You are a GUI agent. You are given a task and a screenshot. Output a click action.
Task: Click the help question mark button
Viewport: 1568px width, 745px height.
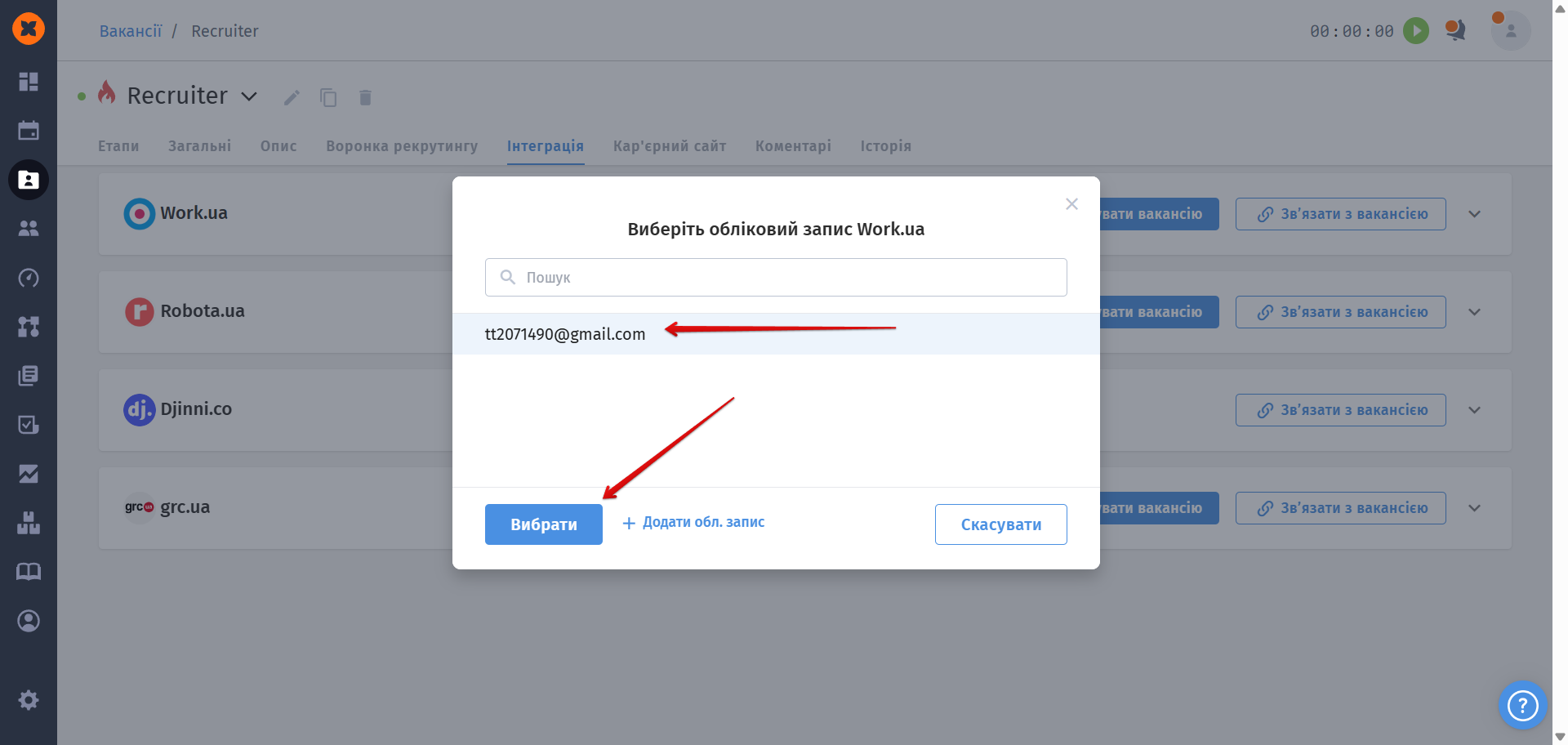tap(1522, 705)
